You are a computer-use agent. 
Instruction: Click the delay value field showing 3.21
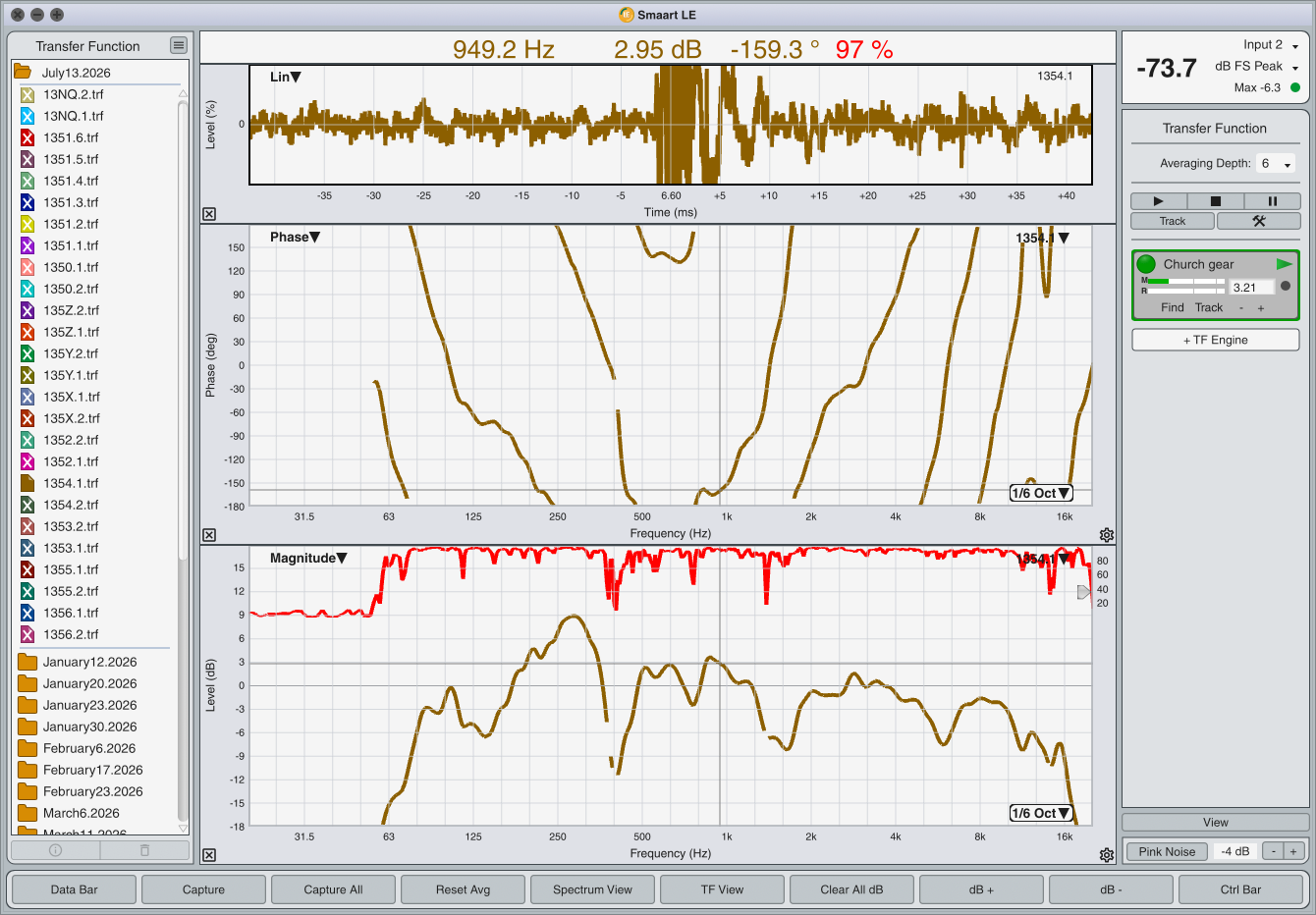[1252, 288]
